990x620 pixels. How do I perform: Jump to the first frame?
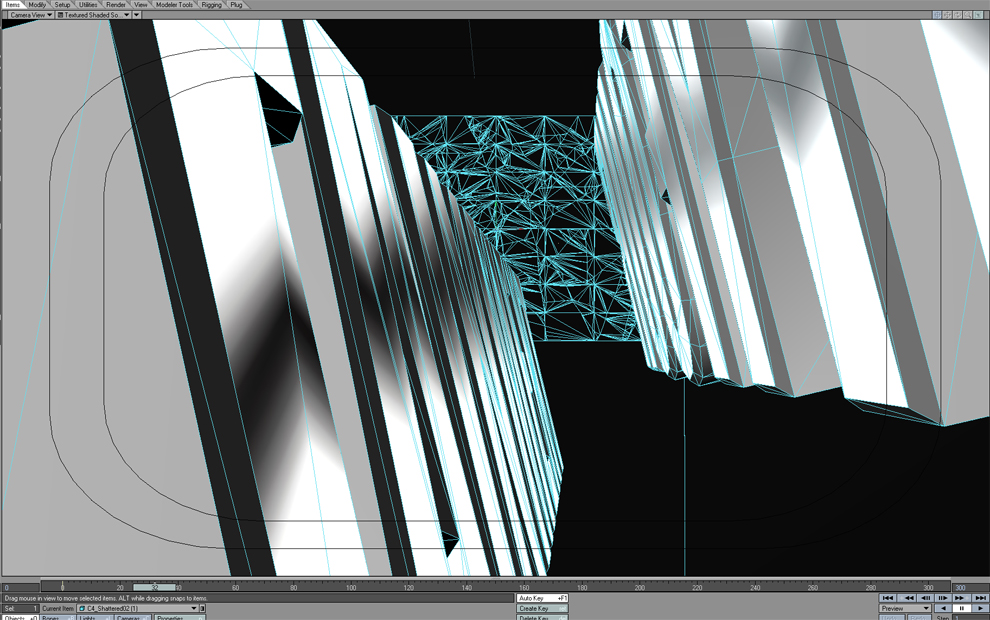(x=888, y=598)
